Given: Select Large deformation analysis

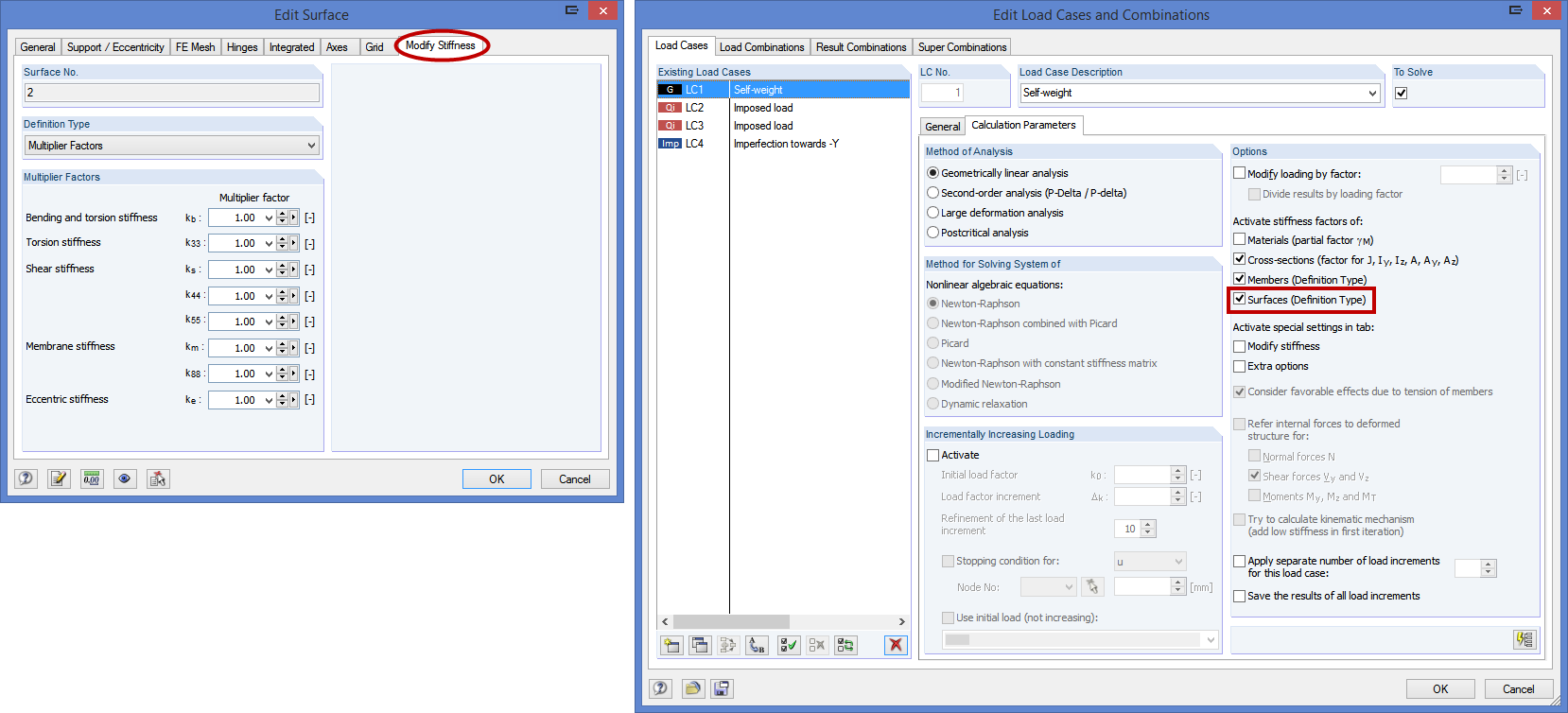Looking at the screenshot, I should coord(995,213).
